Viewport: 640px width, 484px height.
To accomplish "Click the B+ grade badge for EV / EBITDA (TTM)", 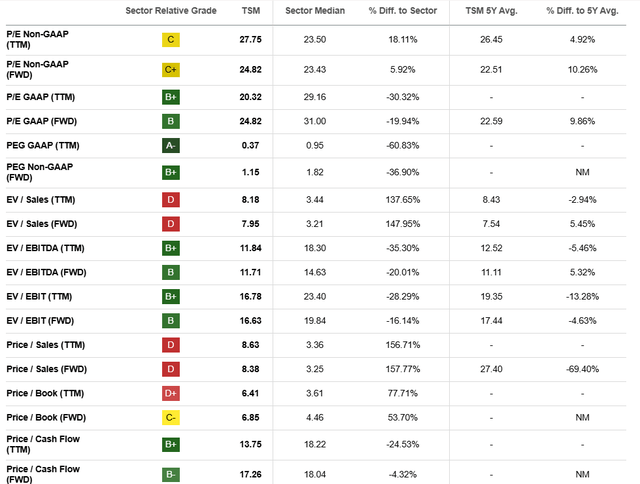I will pos(171,247).
